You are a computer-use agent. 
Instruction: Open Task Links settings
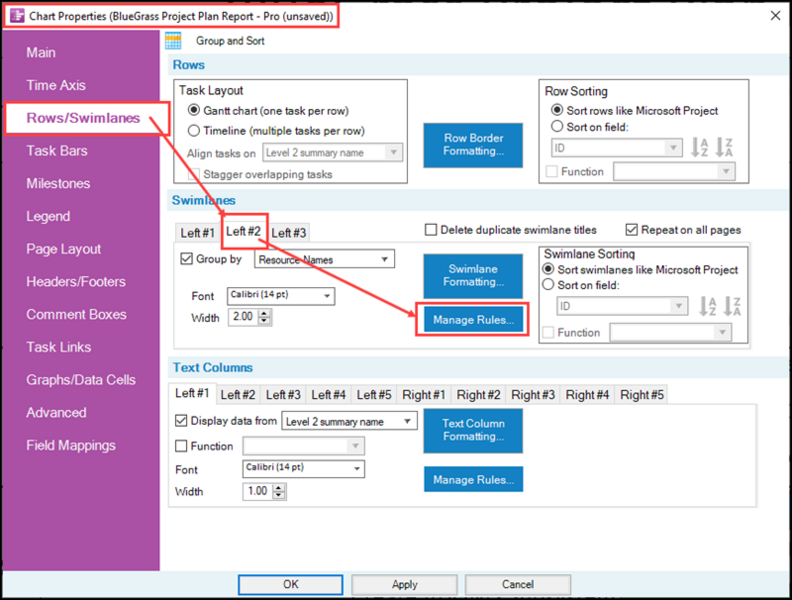point(59,347)
